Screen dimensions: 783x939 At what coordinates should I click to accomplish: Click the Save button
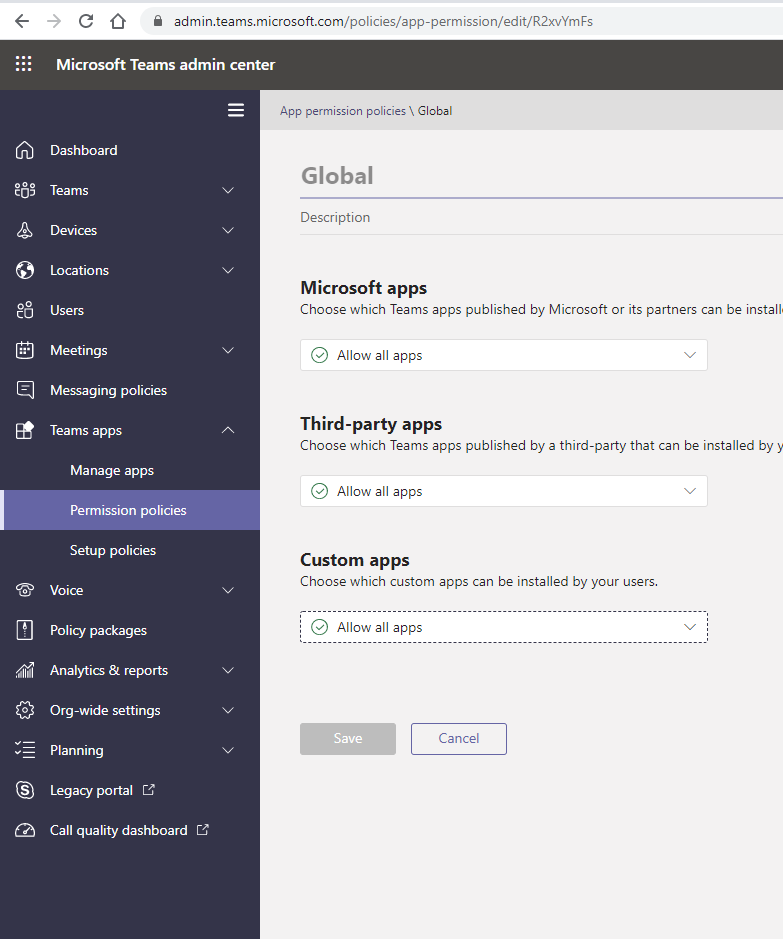coord(348,738)
